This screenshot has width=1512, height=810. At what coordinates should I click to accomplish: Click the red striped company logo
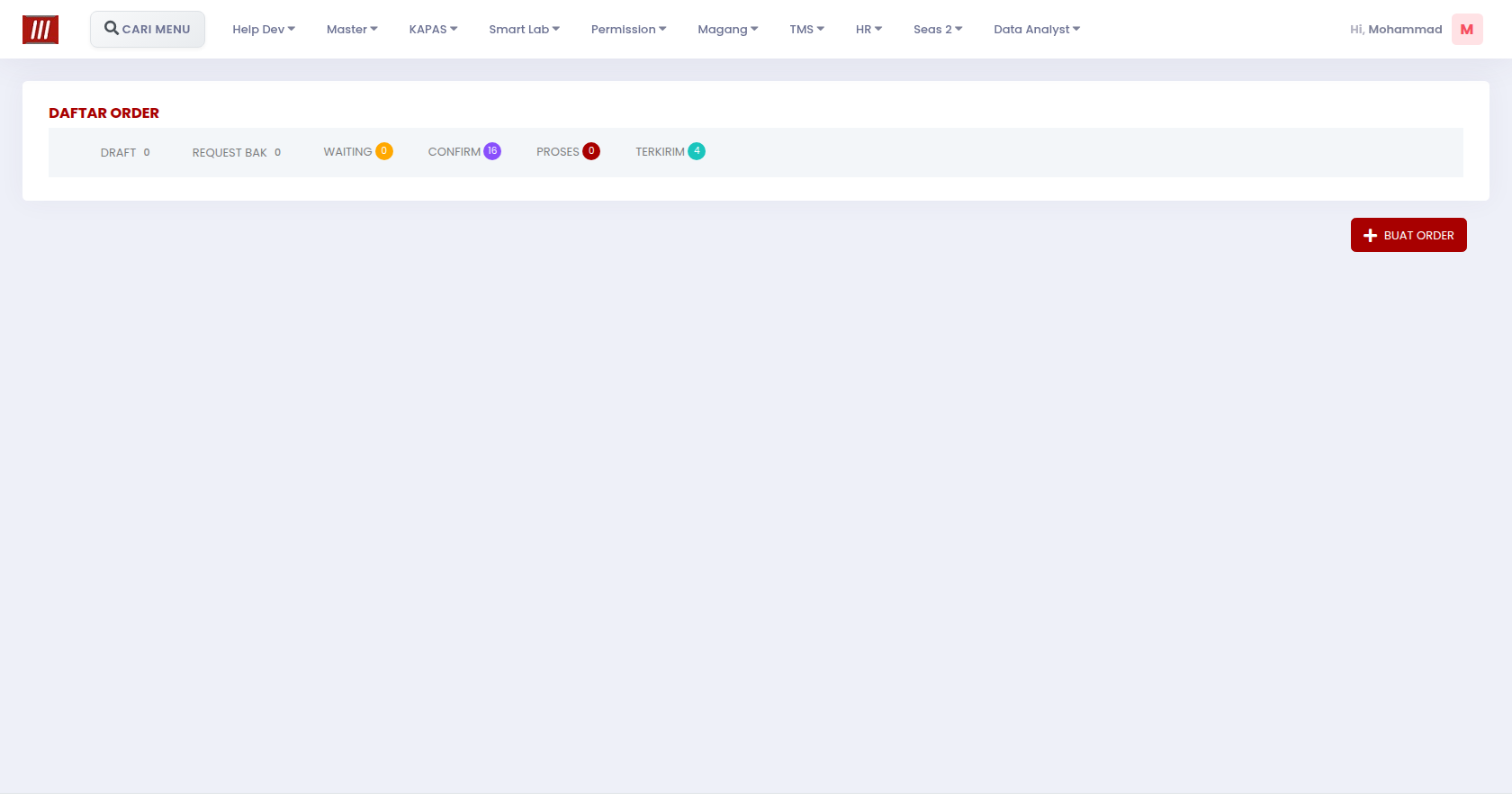pyautogui.click(x=40, y=30)
